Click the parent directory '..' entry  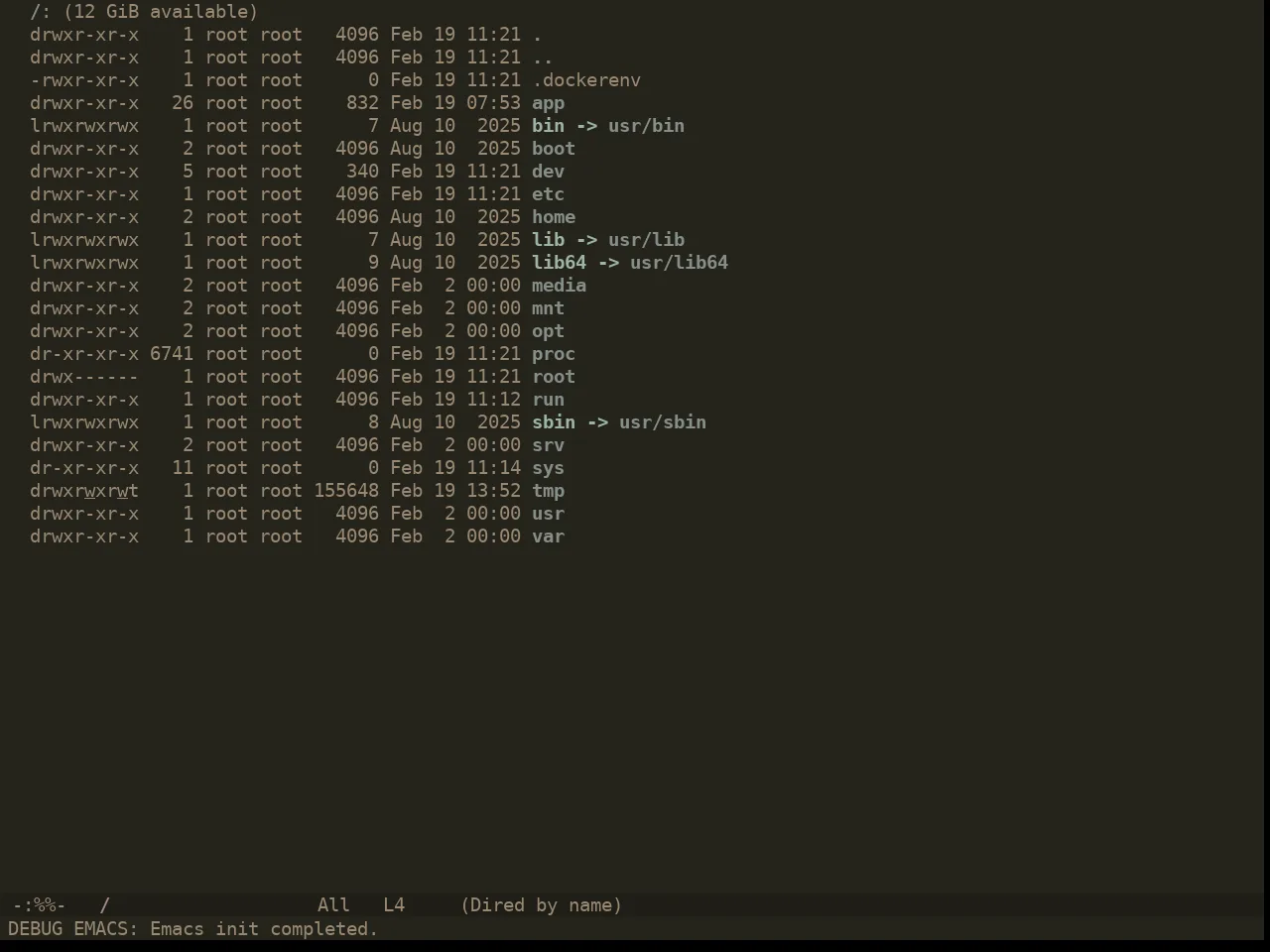point(543,58)
